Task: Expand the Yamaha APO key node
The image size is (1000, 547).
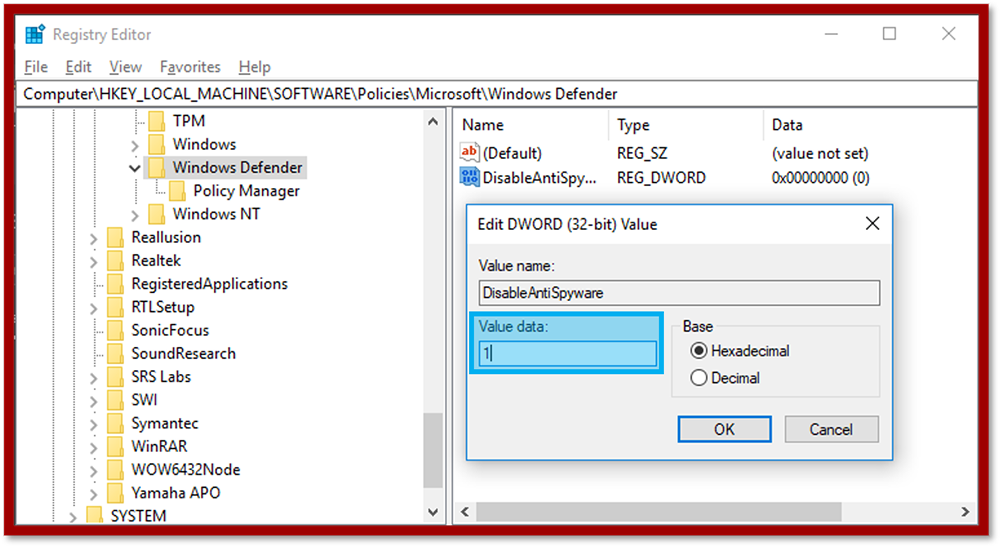Action: coord(94,494)
